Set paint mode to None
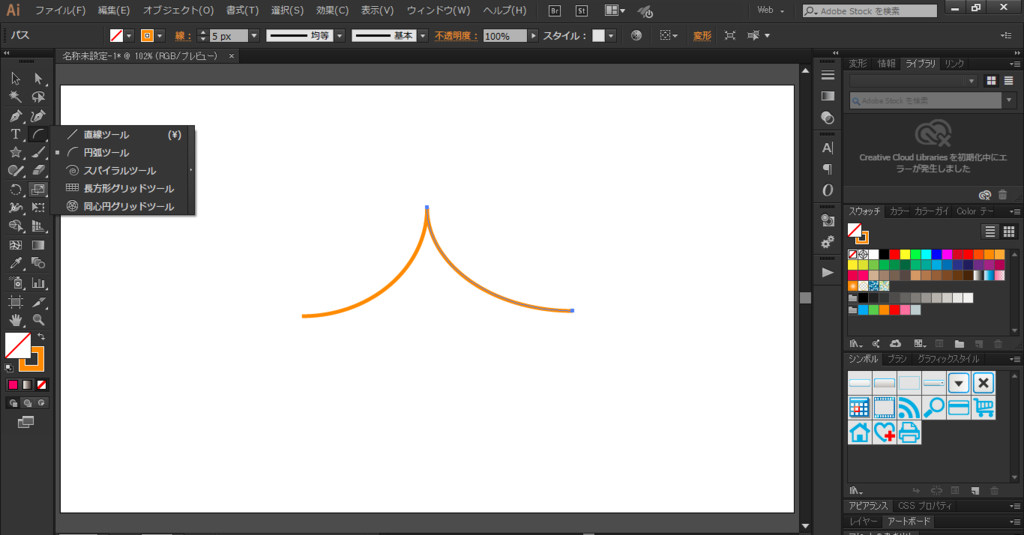1024x535 pixels. point(41,385)
